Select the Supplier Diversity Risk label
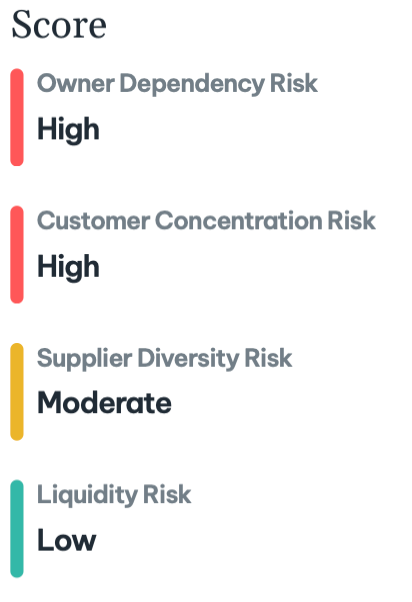 pos(165,359)
